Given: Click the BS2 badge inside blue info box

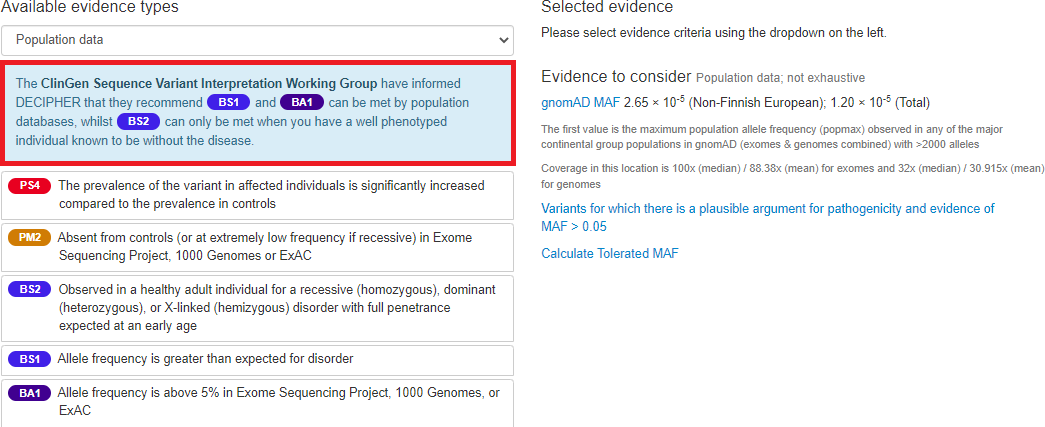Looking at the screenshot, I should (139, 122).
